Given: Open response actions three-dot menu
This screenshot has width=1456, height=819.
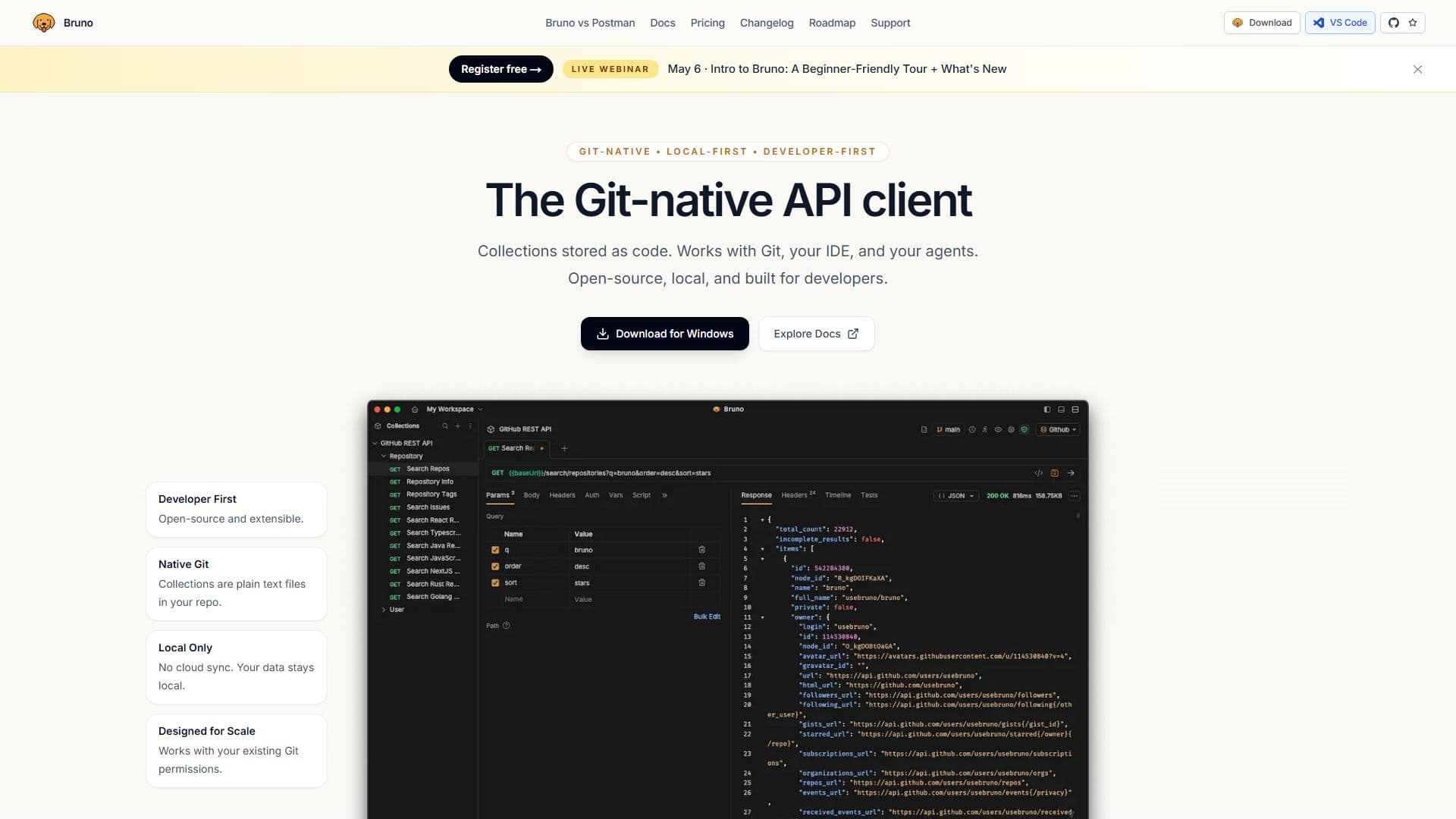Looking at the screenshot, I should [x=1074, y=496].
